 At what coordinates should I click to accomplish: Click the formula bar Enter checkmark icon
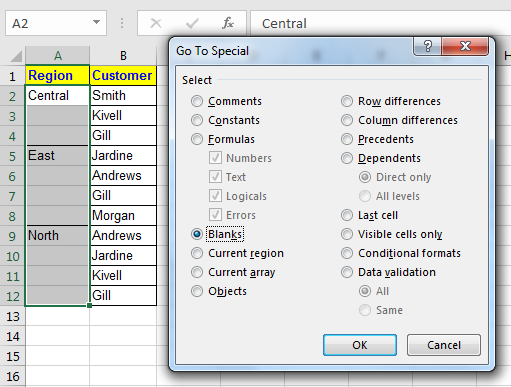pos(192,23)
